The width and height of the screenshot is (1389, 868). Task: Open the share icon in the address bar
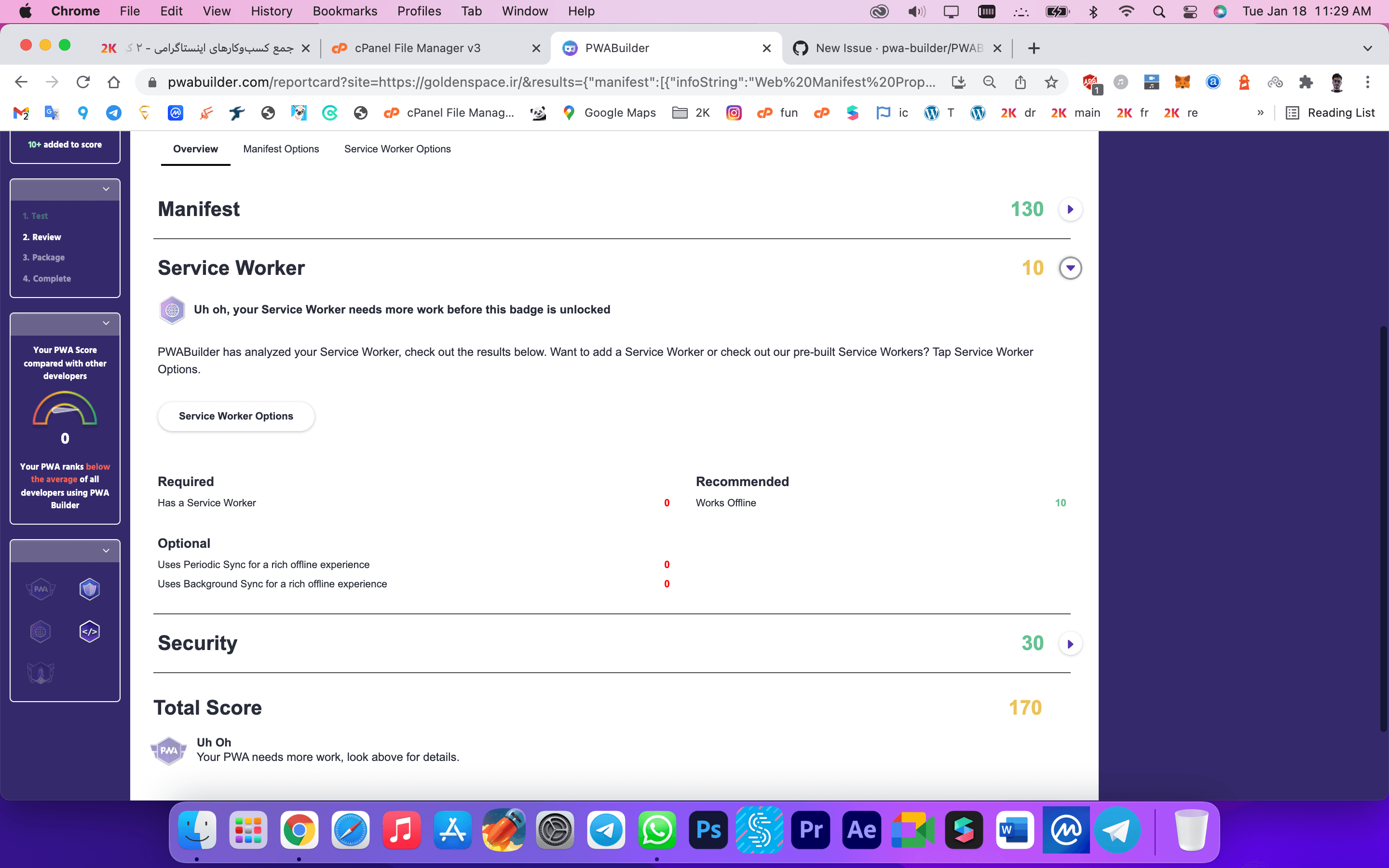click(x=1020, y=82)
